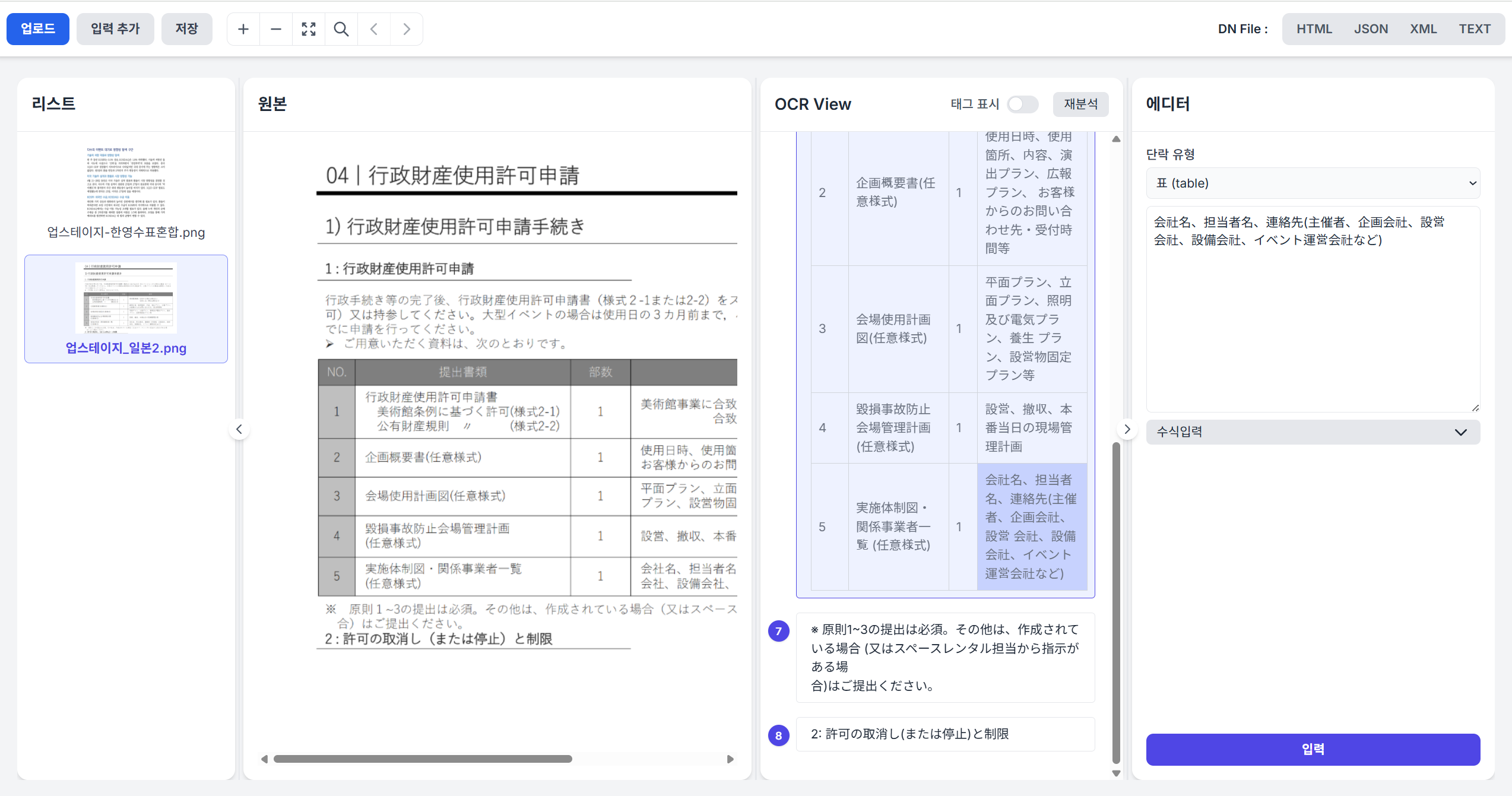Select OCR paragraph 2: 許可の取消し(または停止)と制限
This screenshot has height=796, width=1512.
[x=945, y=734]
